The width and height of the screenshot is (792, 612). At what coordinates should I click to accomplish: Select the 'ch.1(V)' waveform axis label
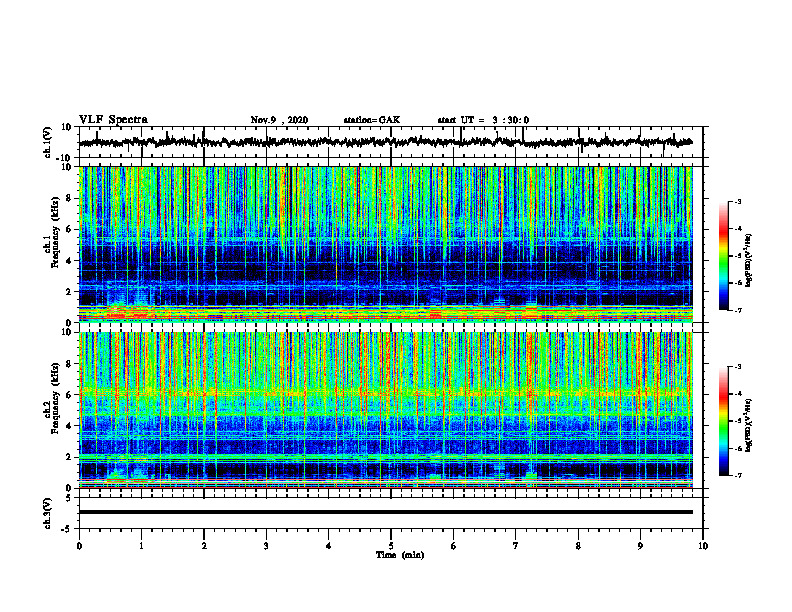point(48,142)
